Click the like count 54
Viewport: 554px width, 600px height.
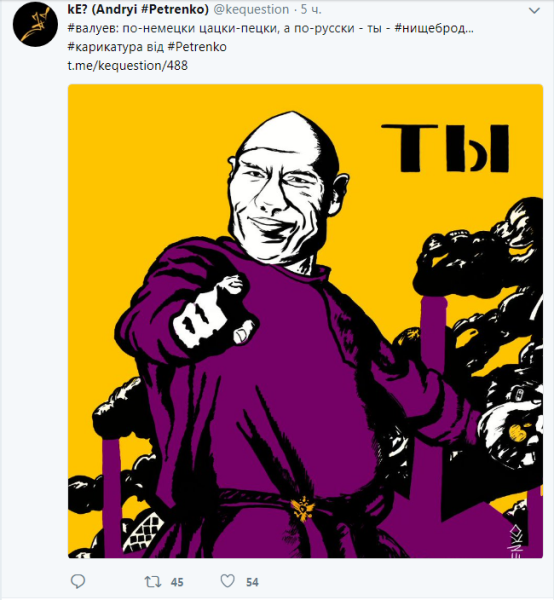(252, 582)
